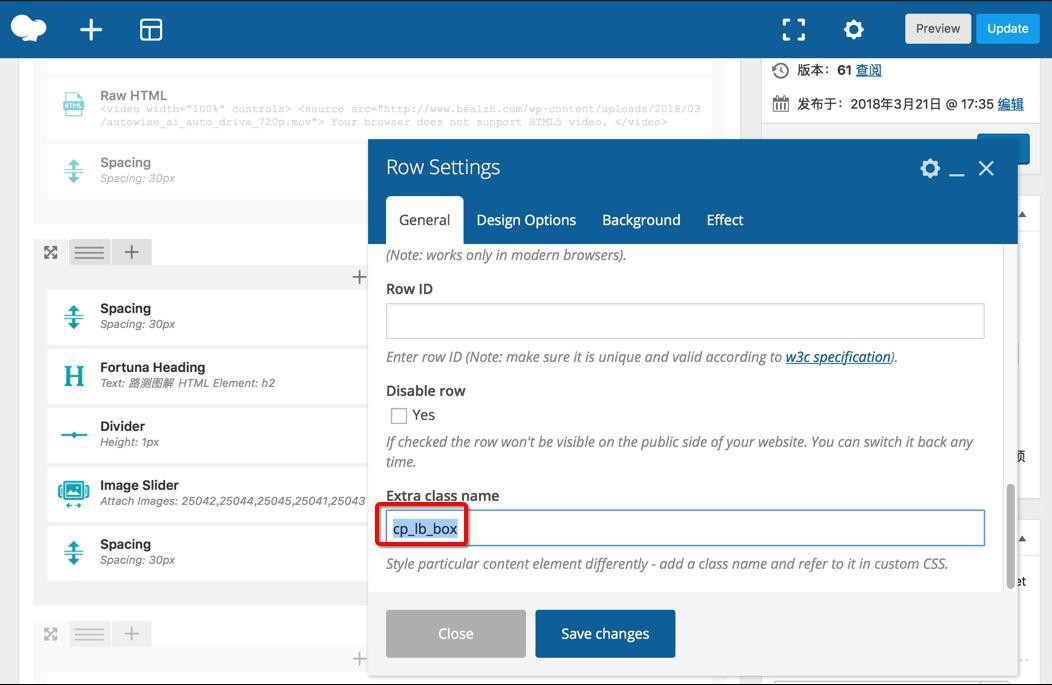Image resolution: width=1052 pixels, height=685 pixels.
Task: Add column with plus tab above Fortuna Heading row
Action: pyautogui.click(x=132, y=252)
